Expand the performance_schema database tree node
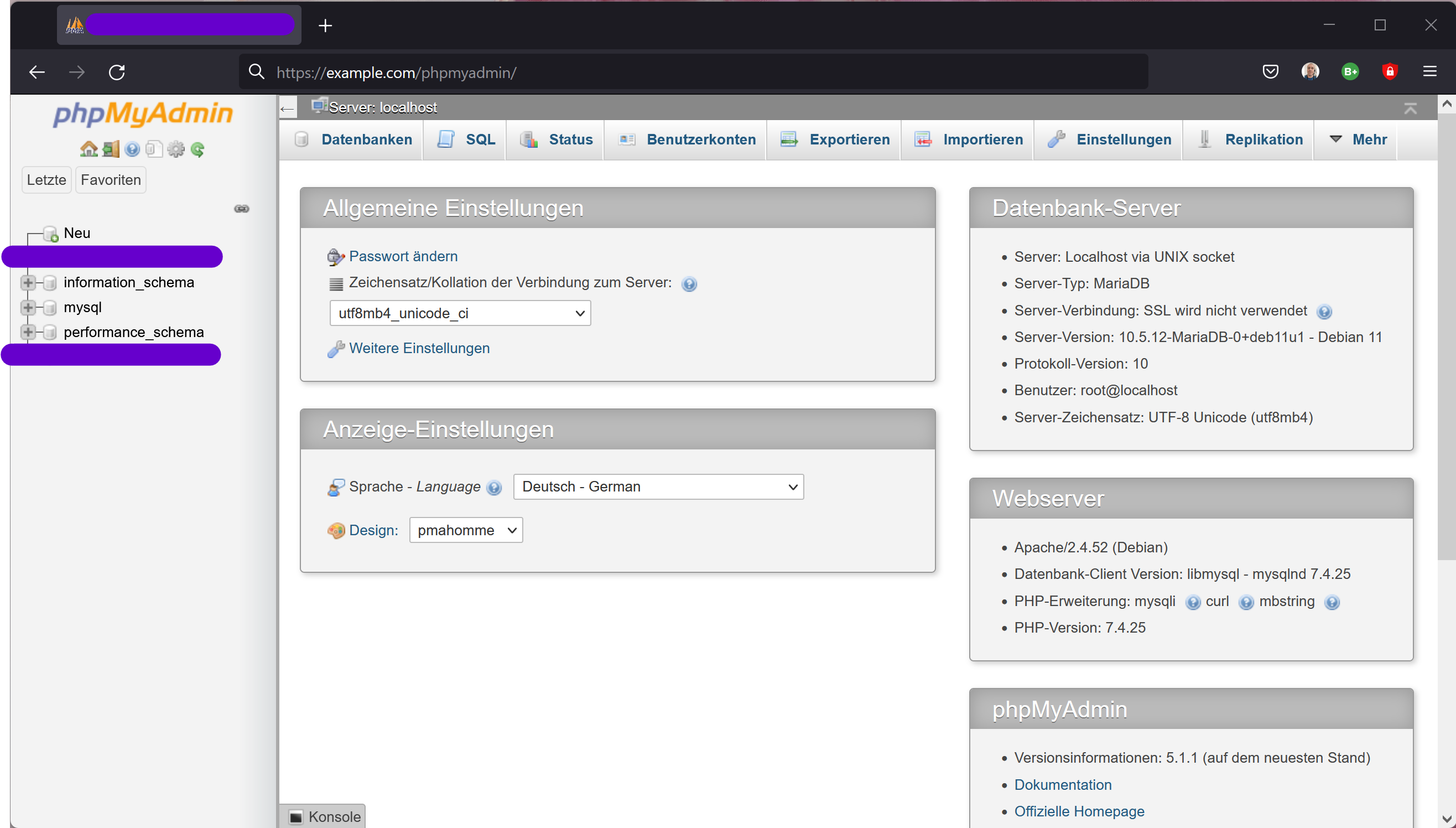1456x828 pixels. point(27,332)
